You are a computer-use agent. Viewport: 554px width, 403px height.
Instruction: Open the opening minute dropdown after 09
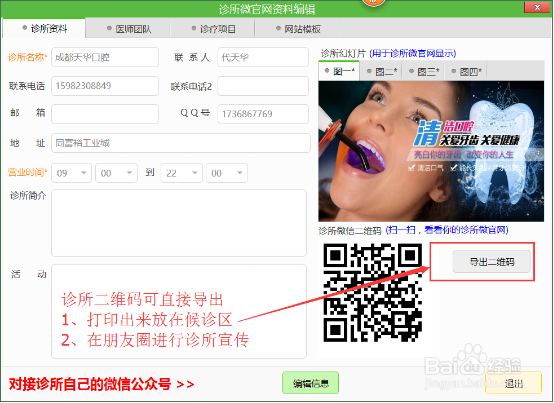point(116,173)
